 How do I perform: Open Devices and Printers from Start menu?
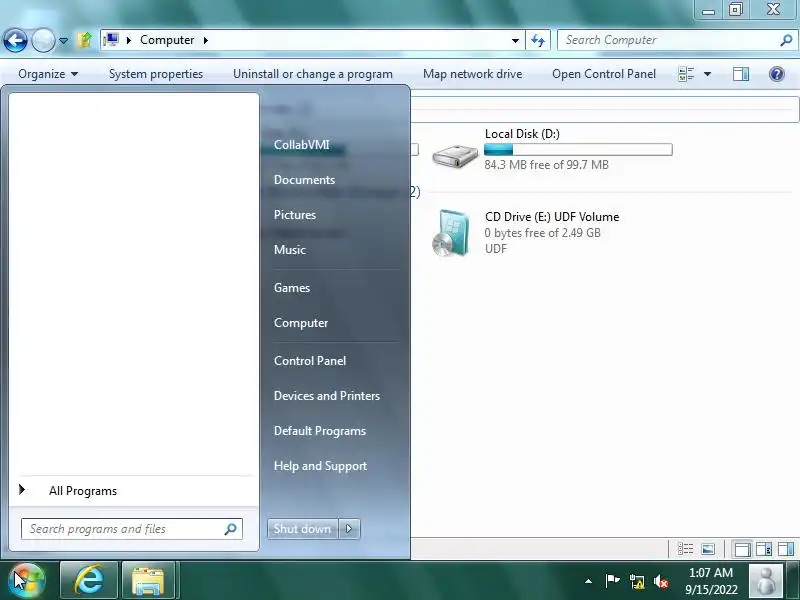[x=327, y=396]
